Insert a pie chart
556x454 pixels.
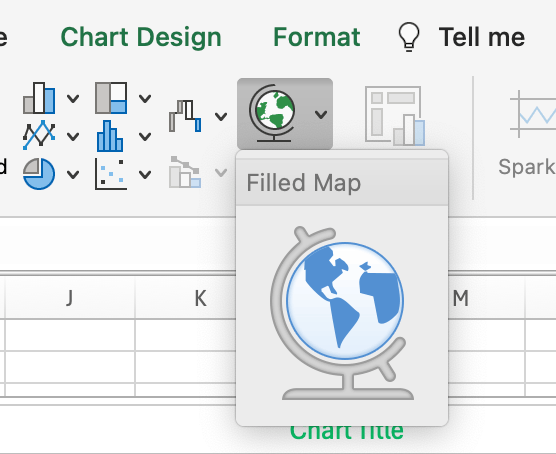pos(39,174)
